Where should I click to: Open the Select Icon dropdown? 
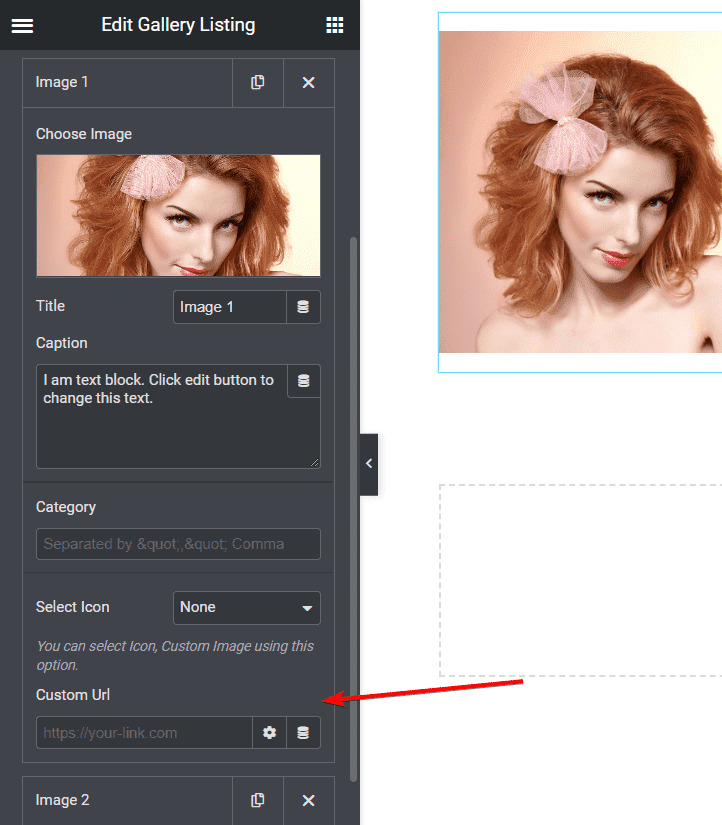coord(247,608)
